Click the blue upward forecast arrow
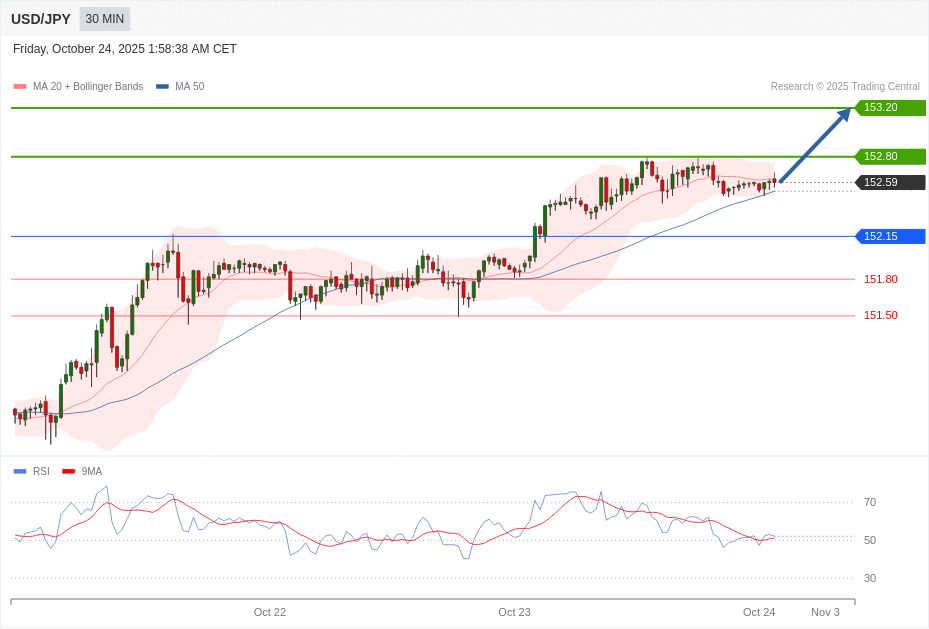Image resolution: width=929 pixels, height=629 pixels. click(x=815, y=145)
